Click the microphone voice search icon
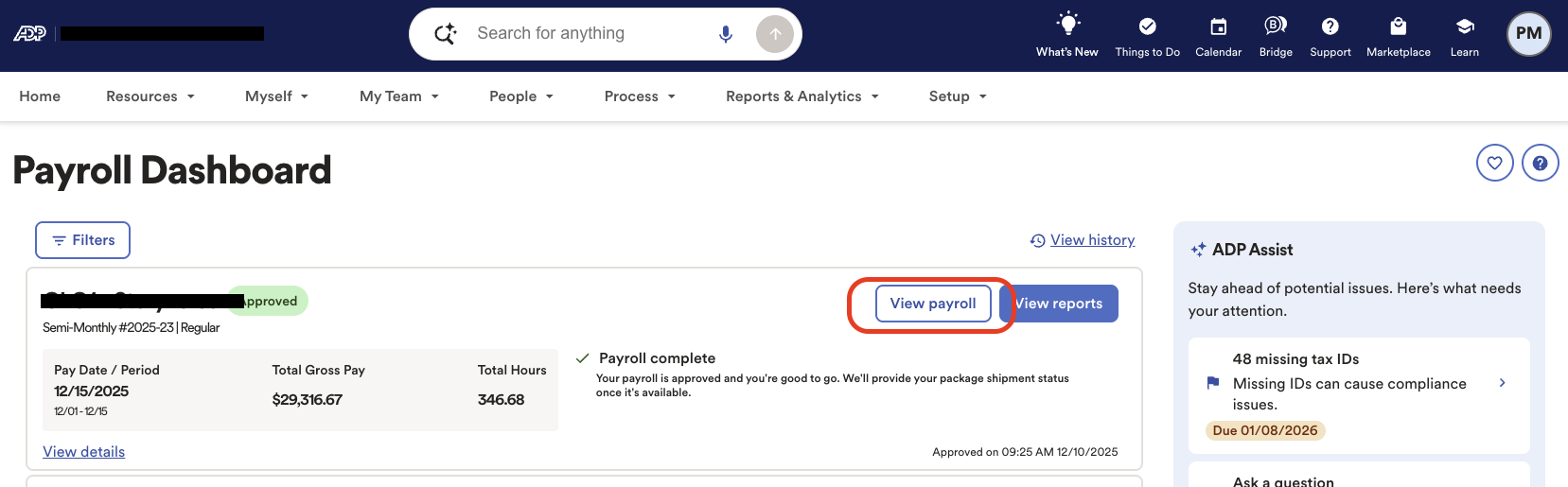The image size is (1568, 487). coord(726,34)
